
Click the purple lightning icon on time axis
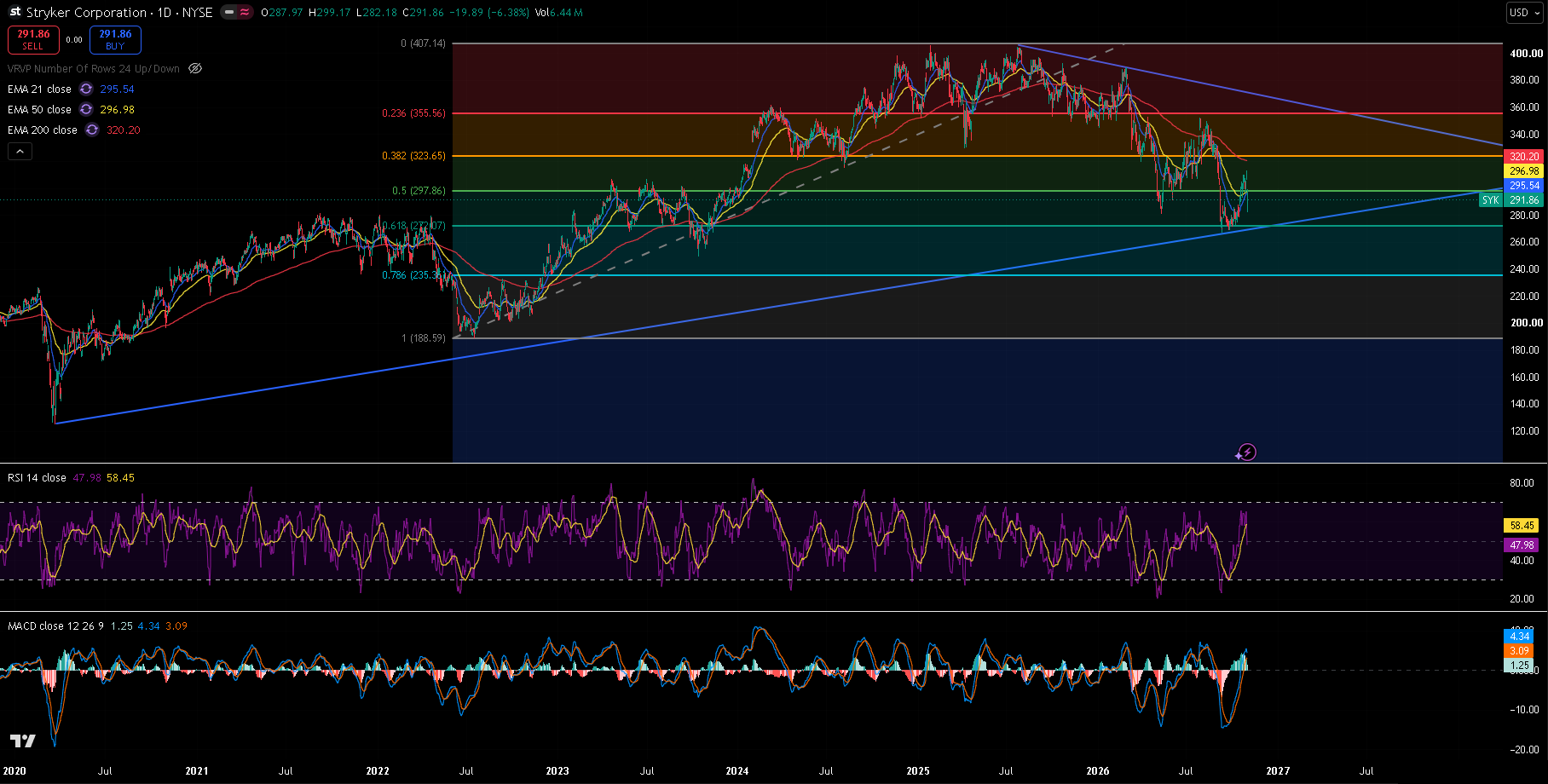click(1247, 452)
